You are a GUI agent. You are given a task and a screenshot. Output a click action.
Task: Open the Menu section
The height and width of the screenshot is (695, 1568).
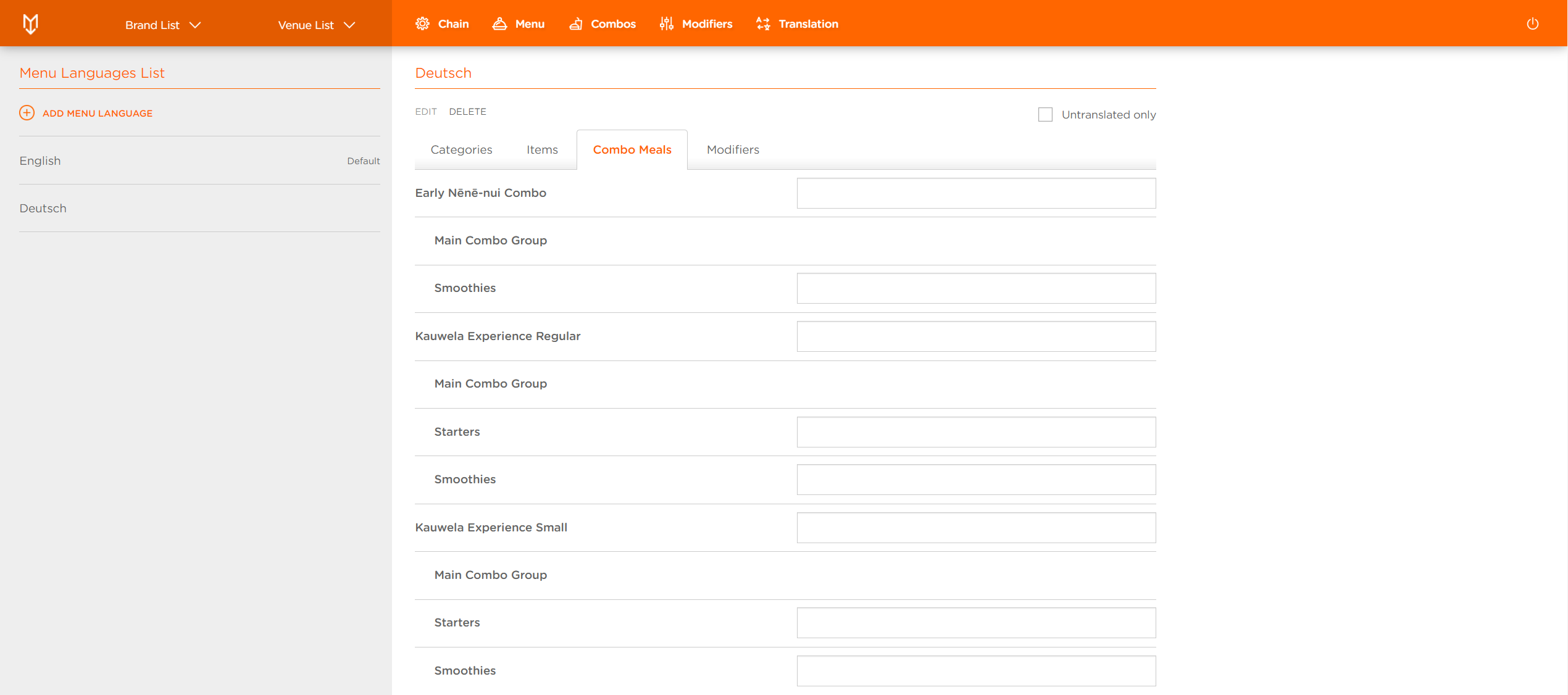(x=519, y=24)
